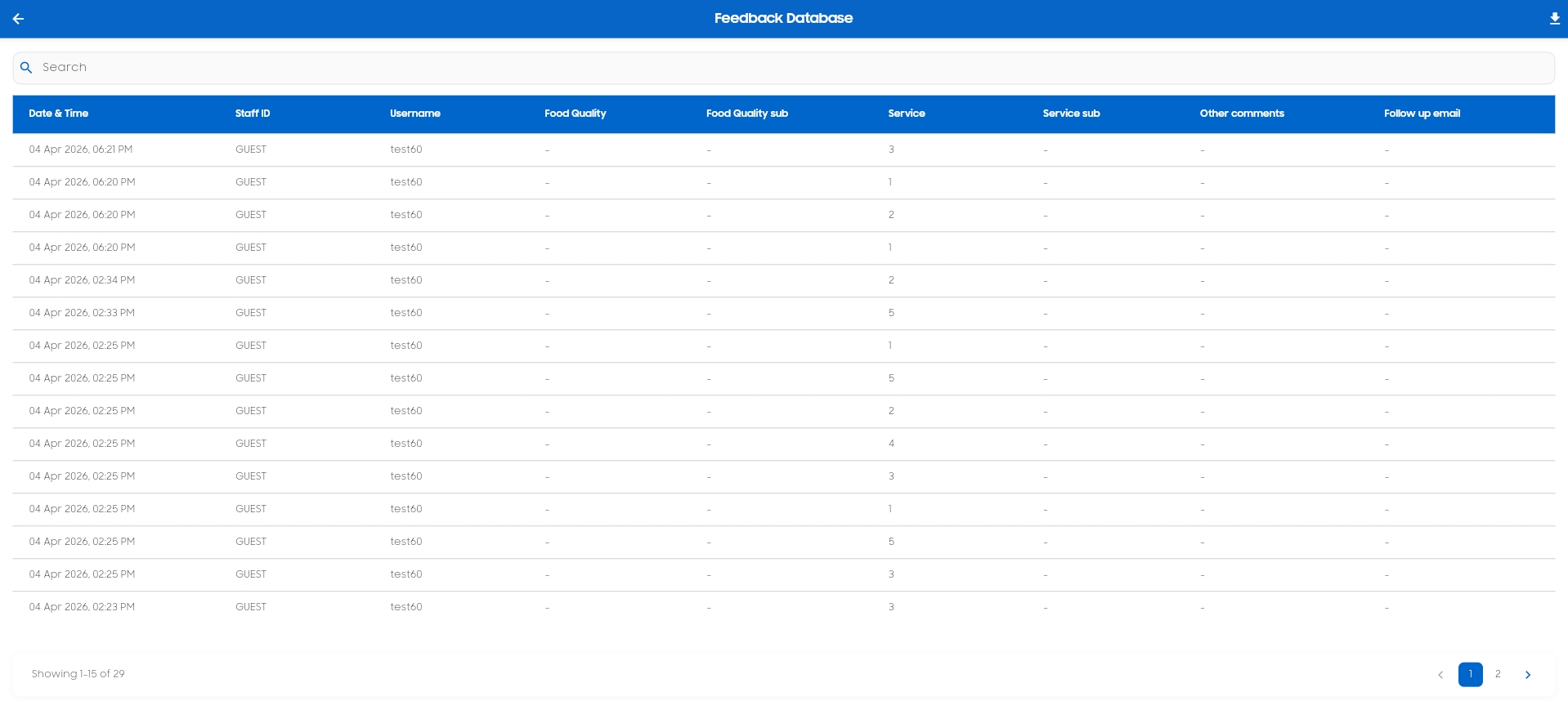
Task: Download the feedback database export
Action: tap(1554, 19)
